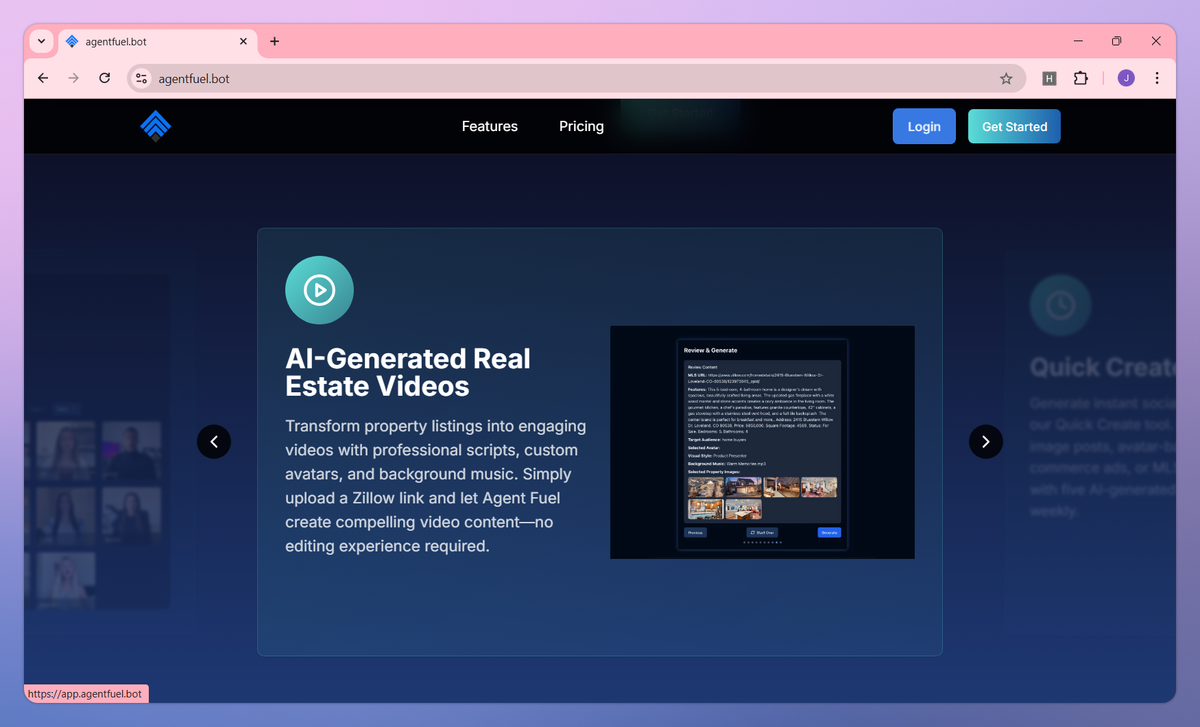Go back in browser history
The width and height of the screenshot is (1200, 727).
43,78
